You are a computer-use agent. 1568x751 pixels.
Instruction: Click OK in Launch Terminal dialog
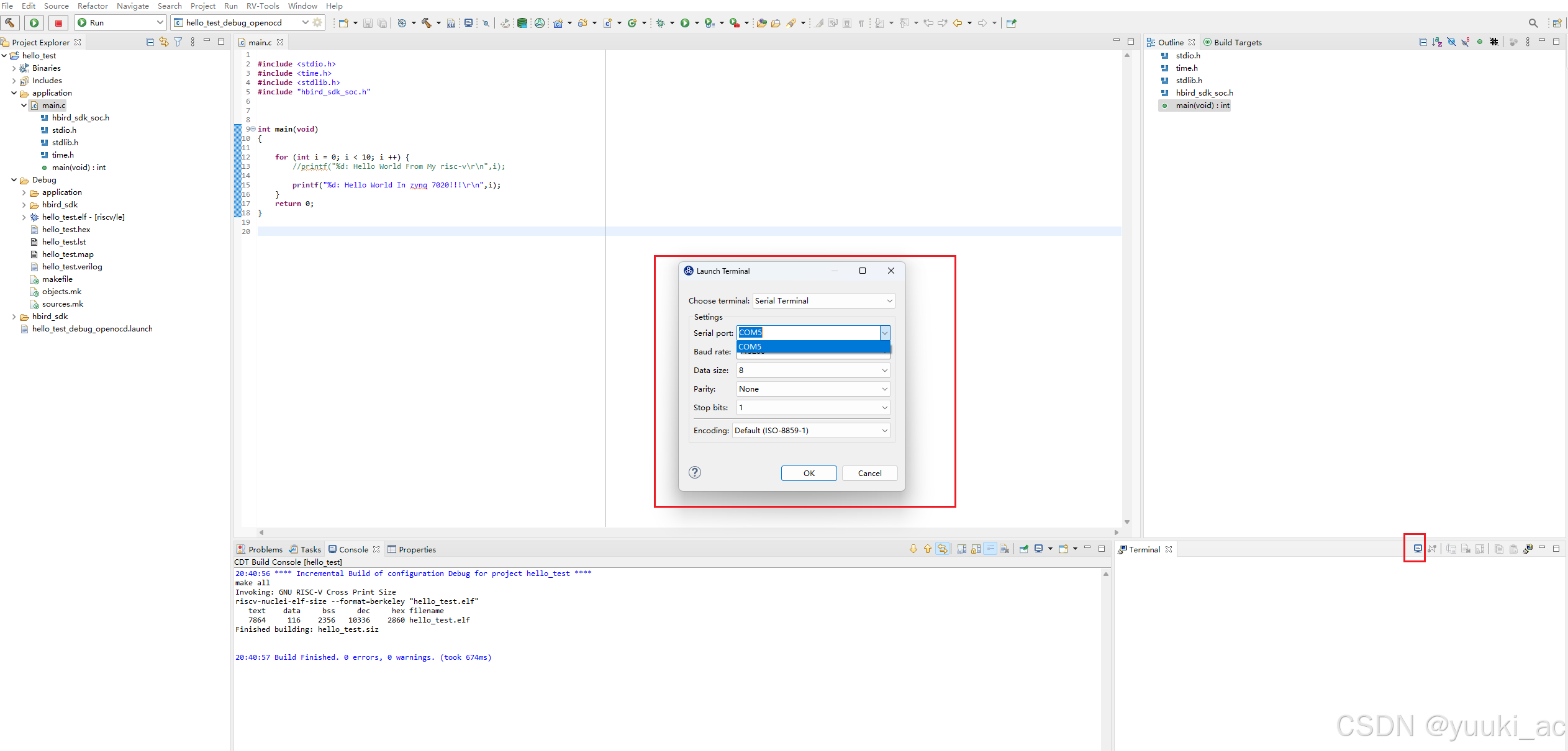(809, 473)
